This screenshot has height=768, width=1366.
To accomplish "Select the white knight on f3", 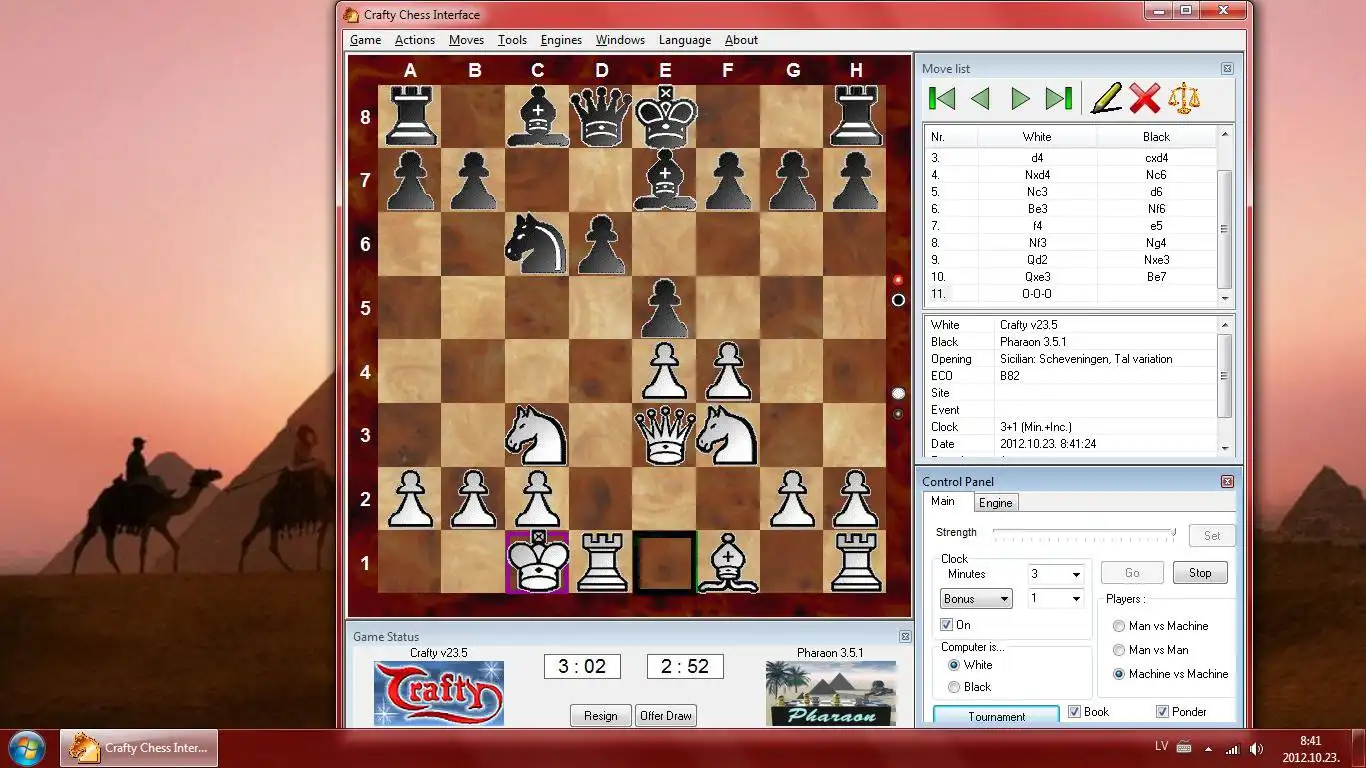I will pos(727,435).
